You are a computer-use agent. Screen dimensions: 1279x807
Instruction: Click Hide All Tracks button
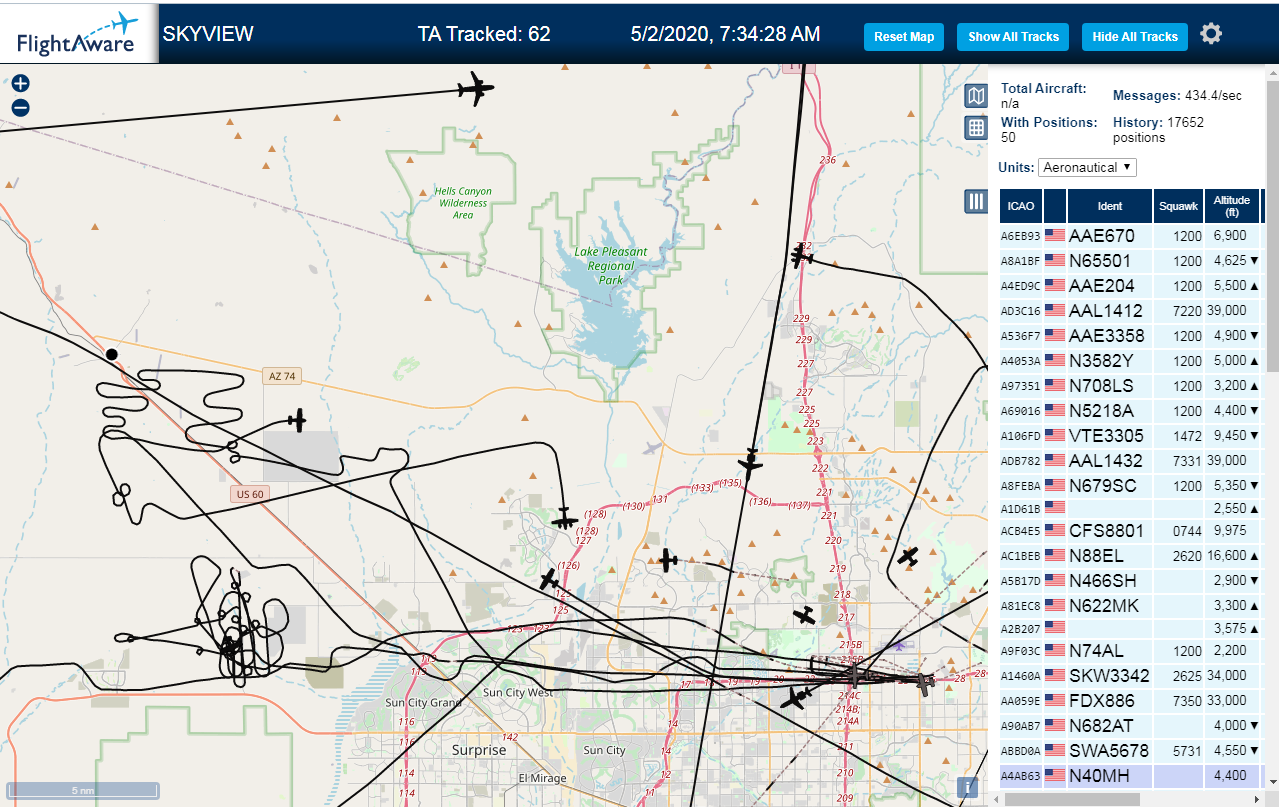(1135, 37)
